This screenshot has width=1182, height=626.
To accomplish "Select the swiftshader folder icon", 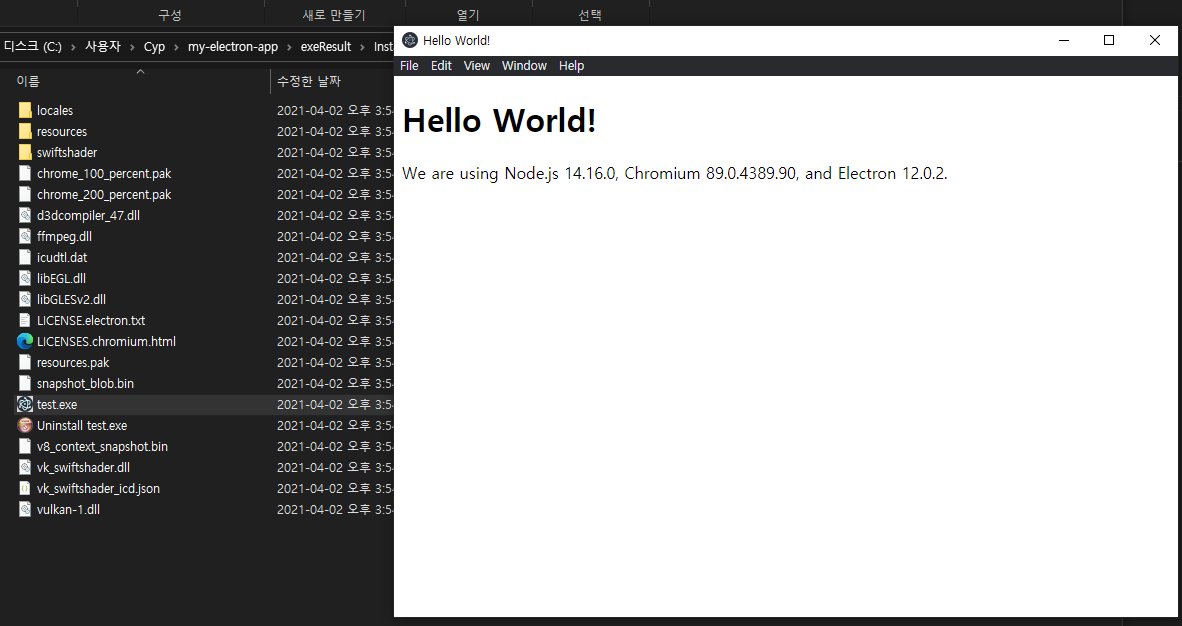I will (25, 152).
